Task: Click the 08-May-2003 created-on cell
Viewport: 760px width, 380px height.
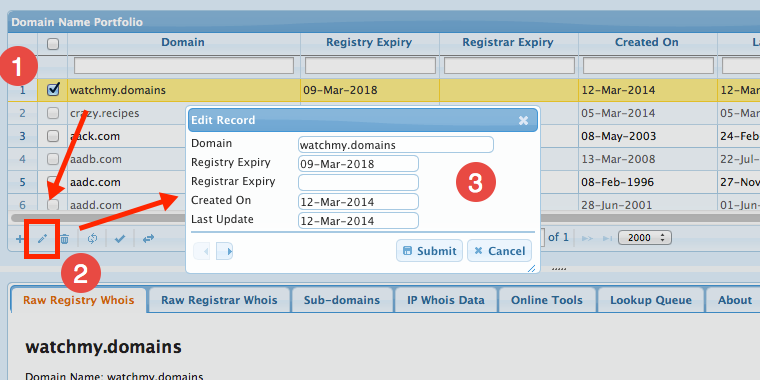Action: 648,136
